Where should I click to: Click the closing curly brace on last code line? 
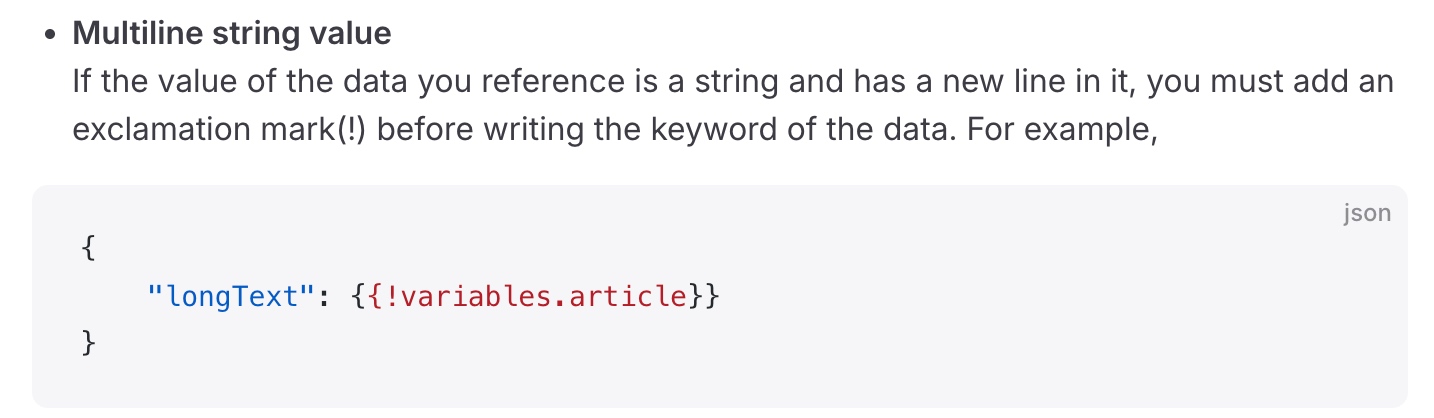(88, 342)
